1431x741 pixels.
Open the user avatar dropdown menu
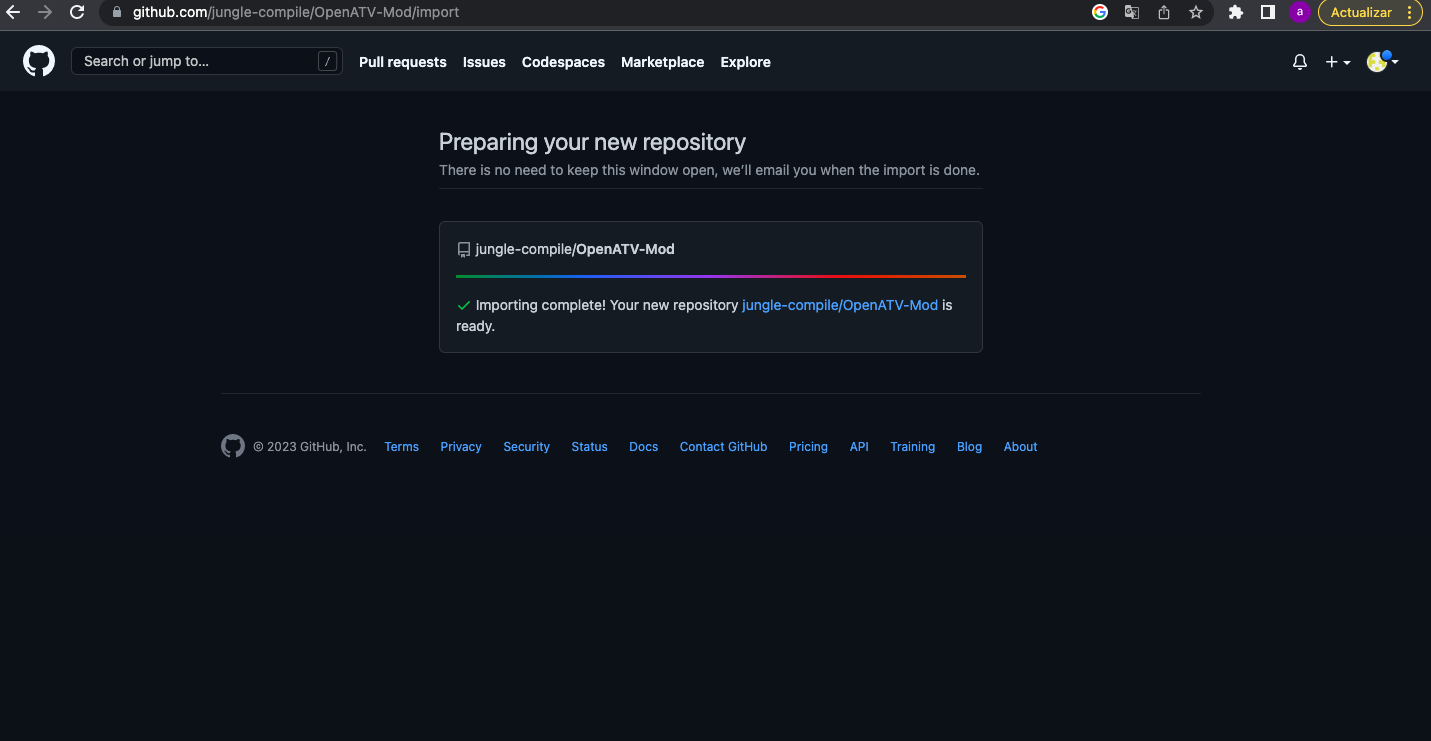click(1382, 62)
